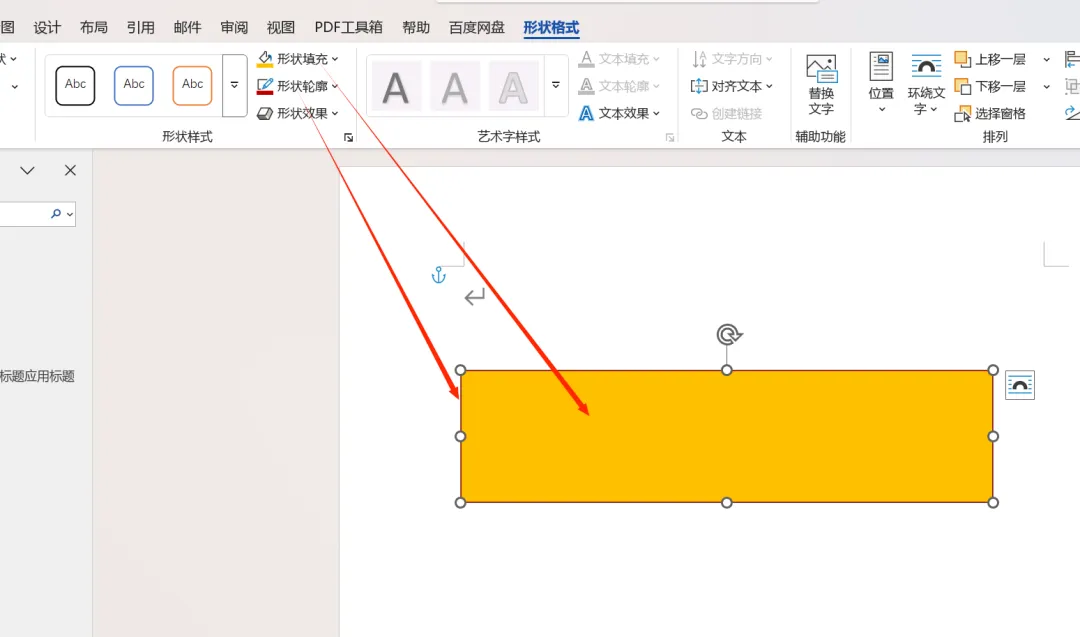Open the 对齐文本 dropdown arrow
This screenshot has width=1080, height=637.
pyautogui.click(x=769, y=86)
